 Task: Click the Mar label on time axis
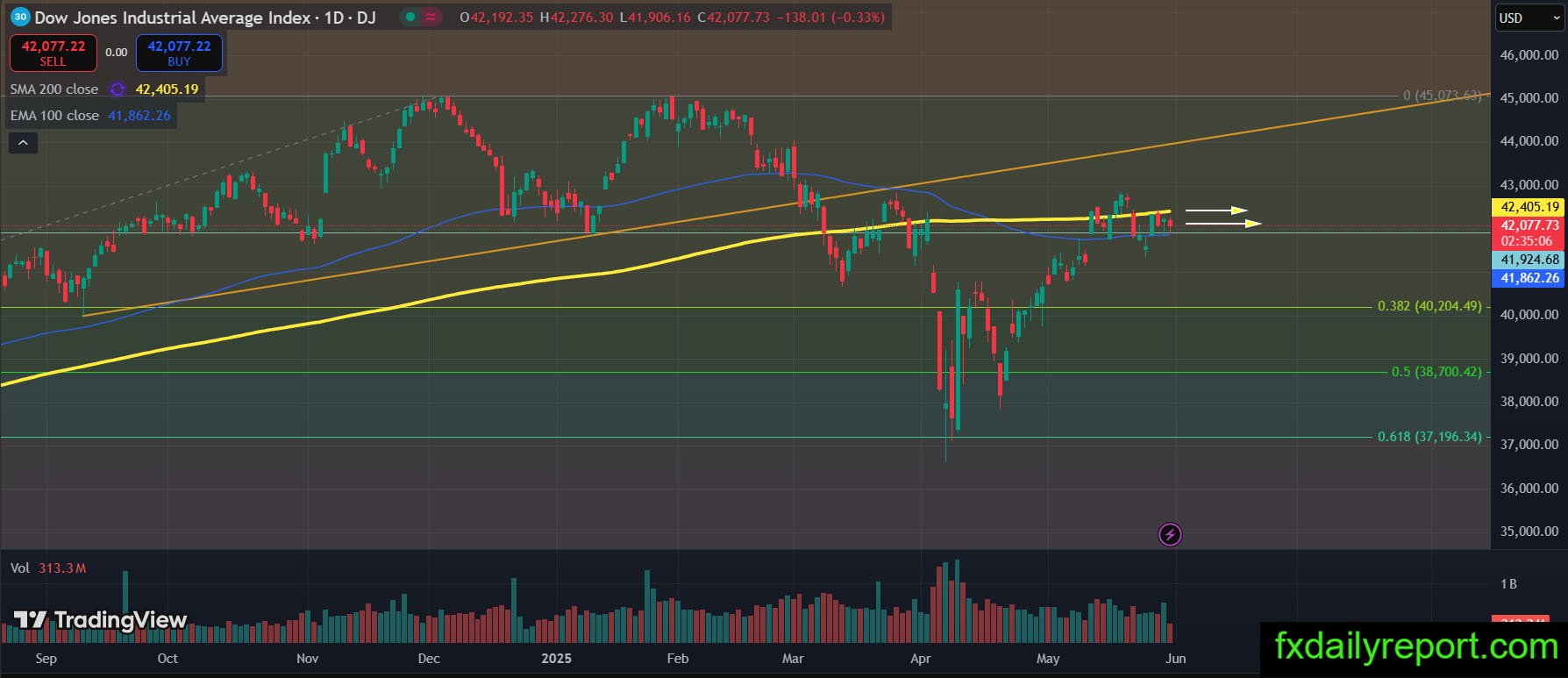coord(793,659)
